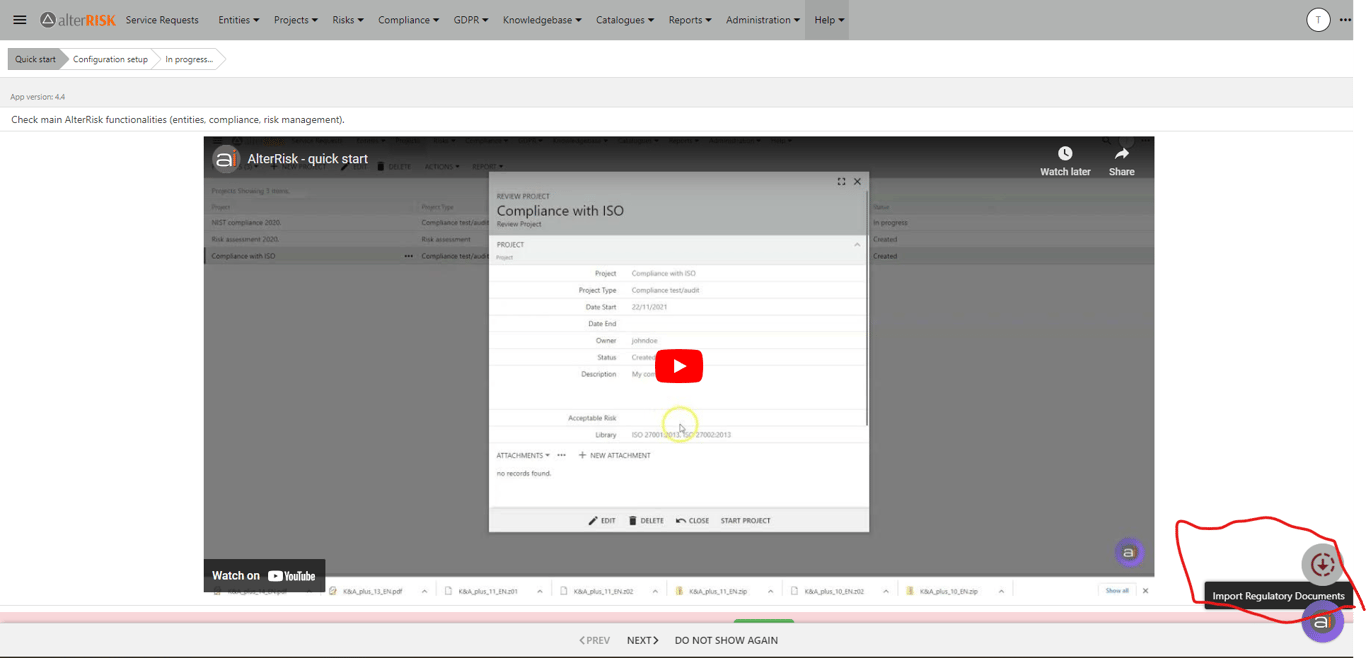Image resolution: width=1366 pixels, height=658 pixels.
Task: Go to previous step with PREV
Action: click(594, 640)
